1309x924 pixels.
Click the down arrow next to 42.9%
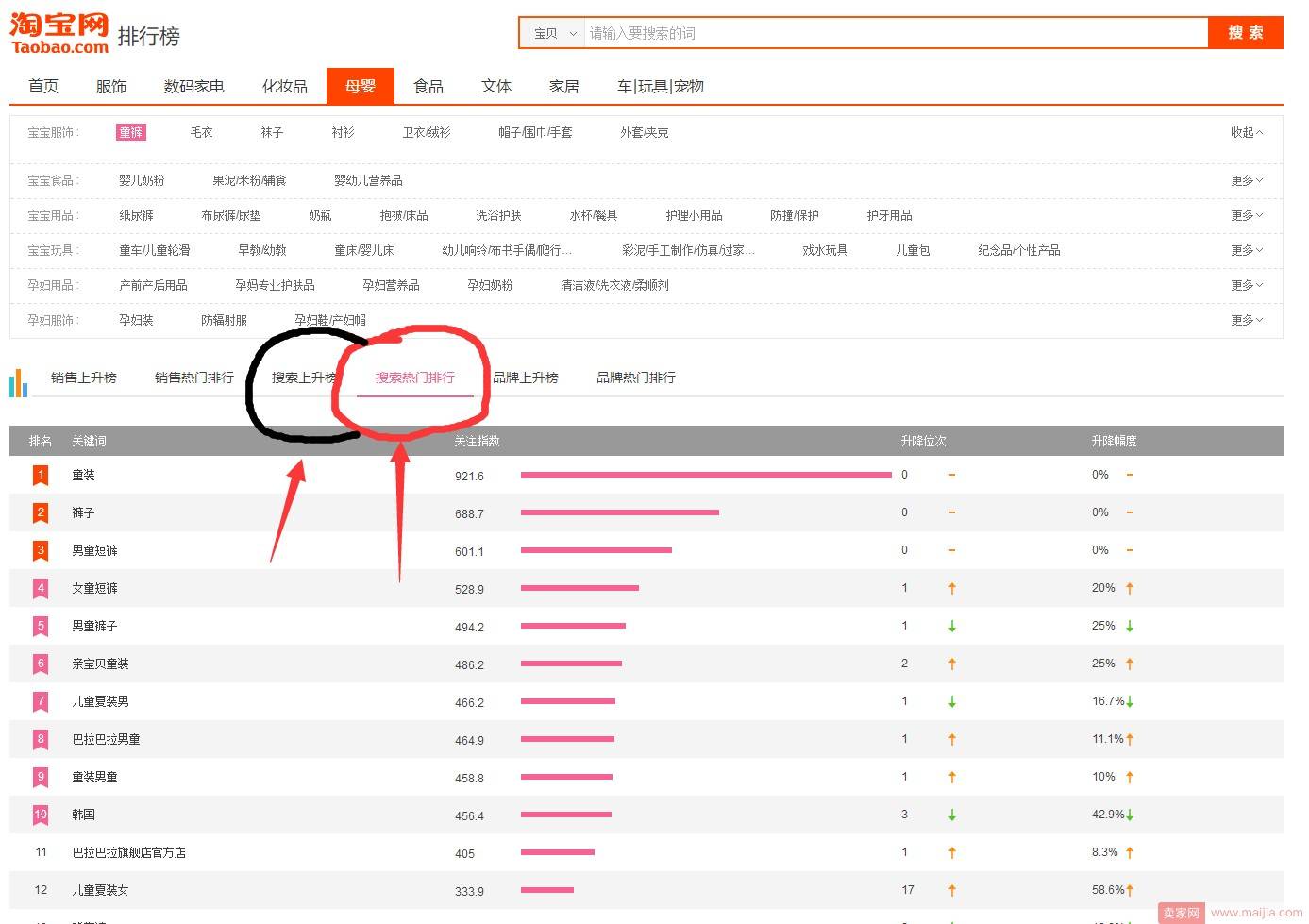click(x=1130, y=815)
